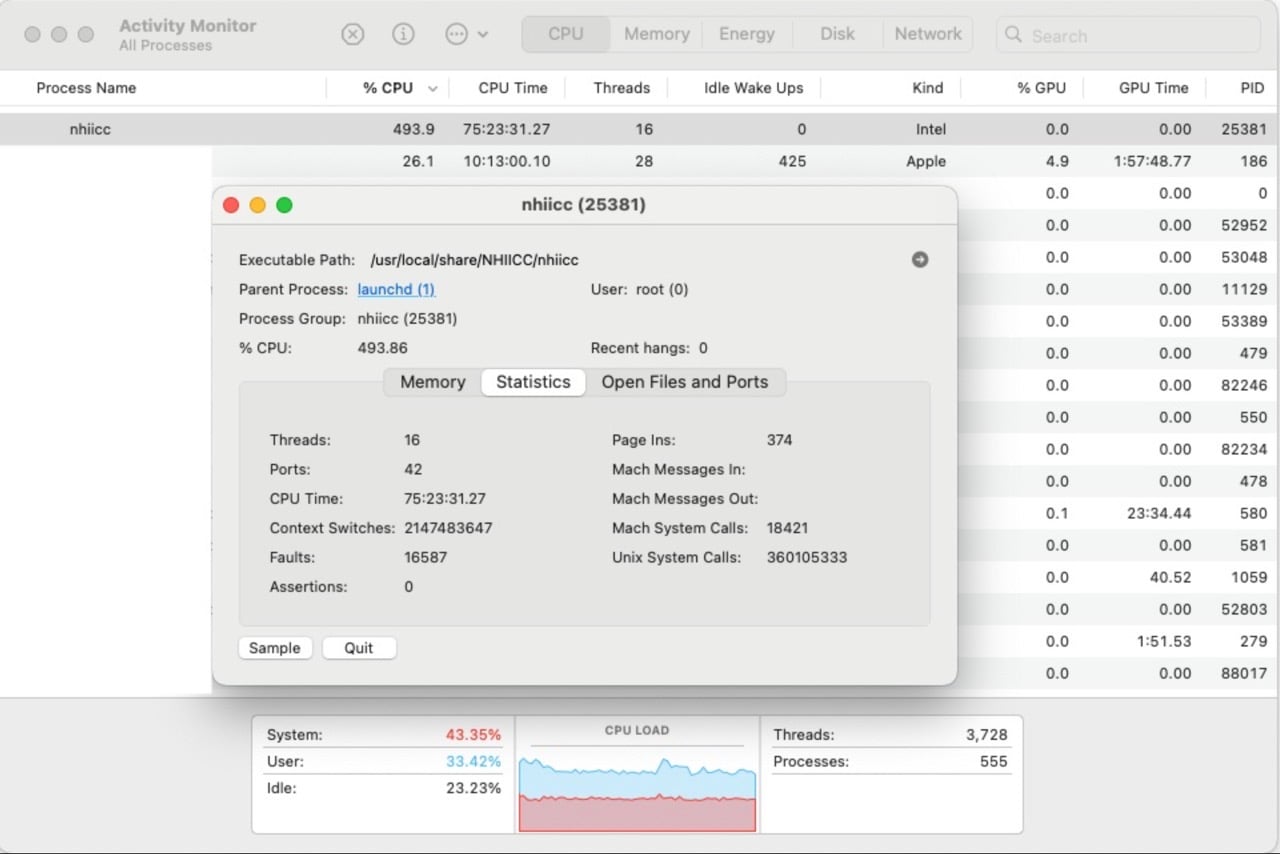Reveal executable path with the arrow icon
Viewport: 1280px width, 854px height.
(x=920, y=260)
